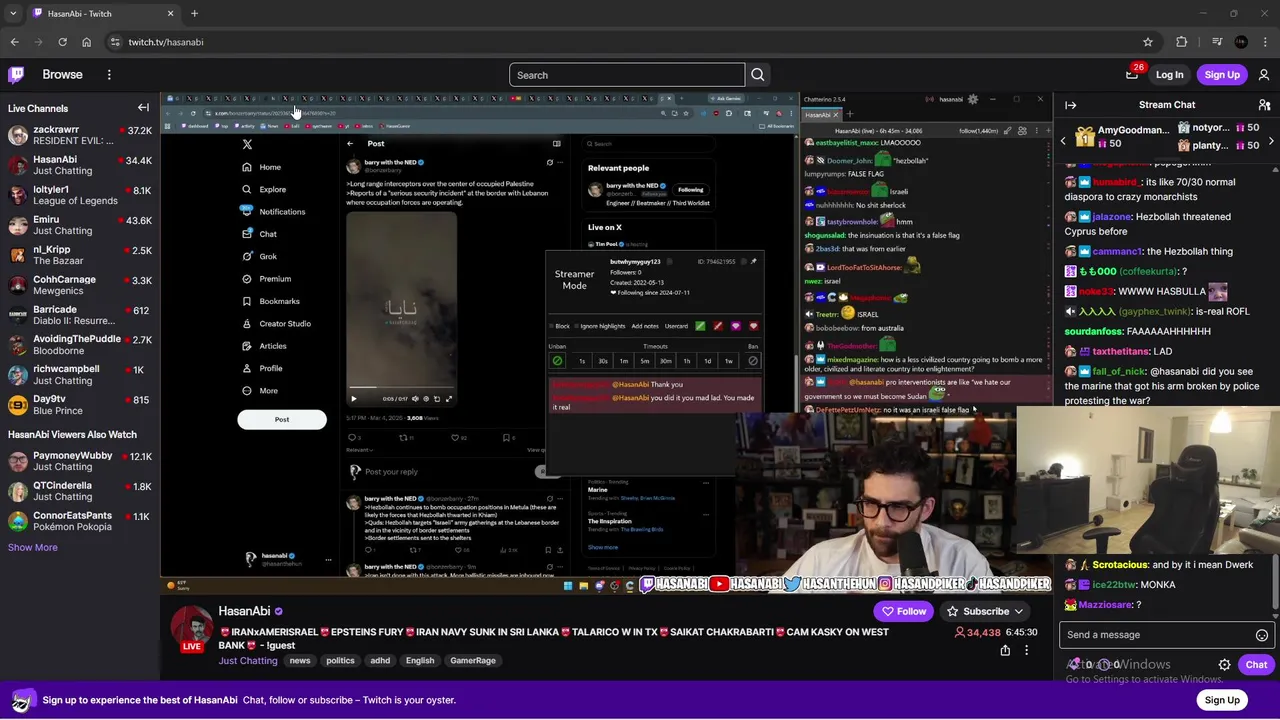The width and height of the screenshot is (1280, 720).
Task: Click the Twitch logo home icon
Action: [x=17, y=75]
